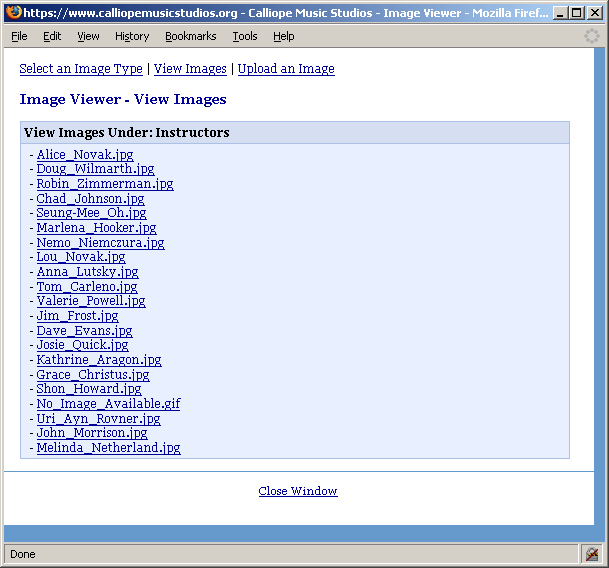The width and height of the screenshot is (609, 568).
Task: Open Lou_Novak.jpg image
Action: click(x=81, y=257)
